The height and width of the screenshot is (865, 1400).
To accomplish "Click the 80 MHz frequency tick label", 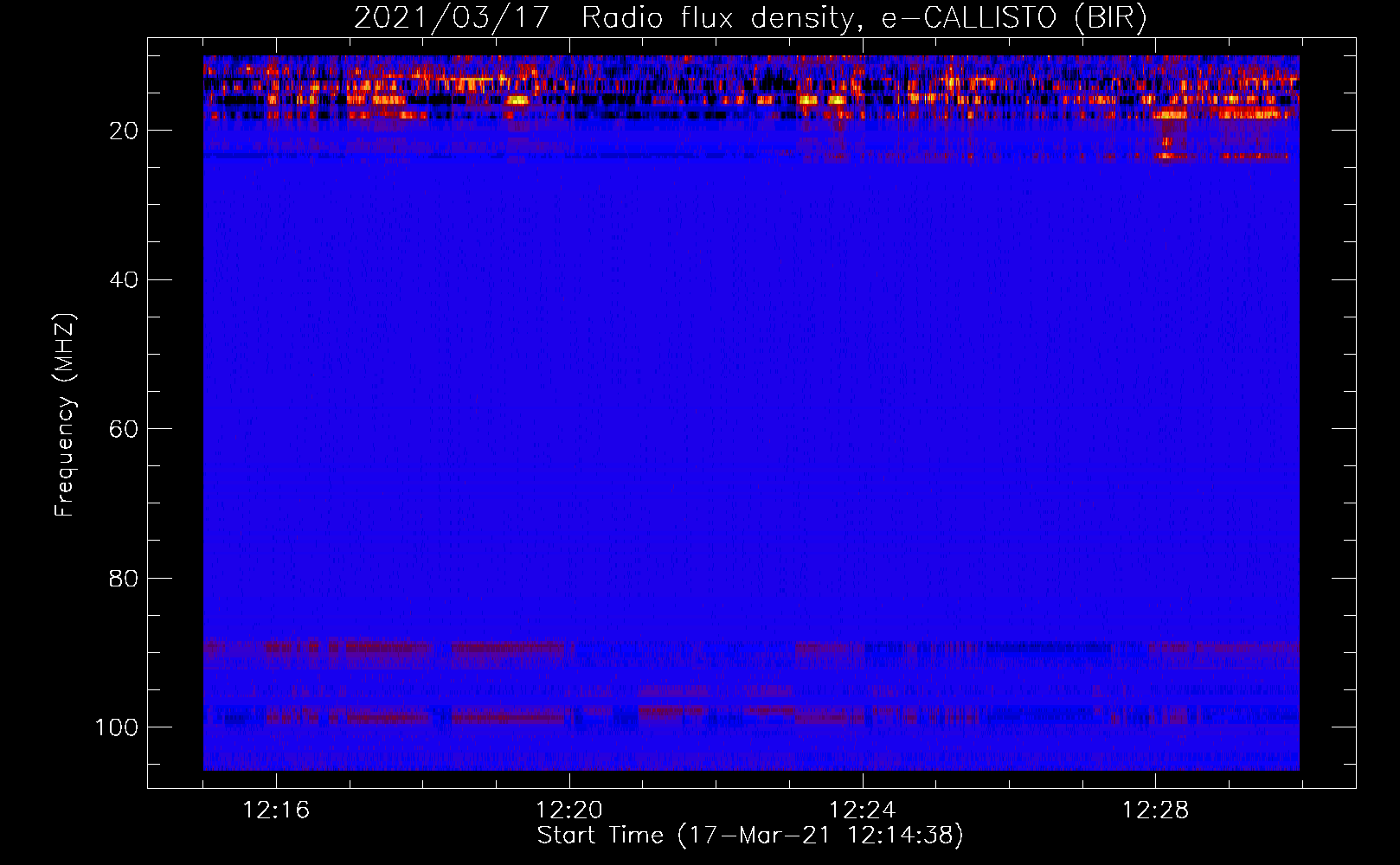I will click(x=124, y=579).
